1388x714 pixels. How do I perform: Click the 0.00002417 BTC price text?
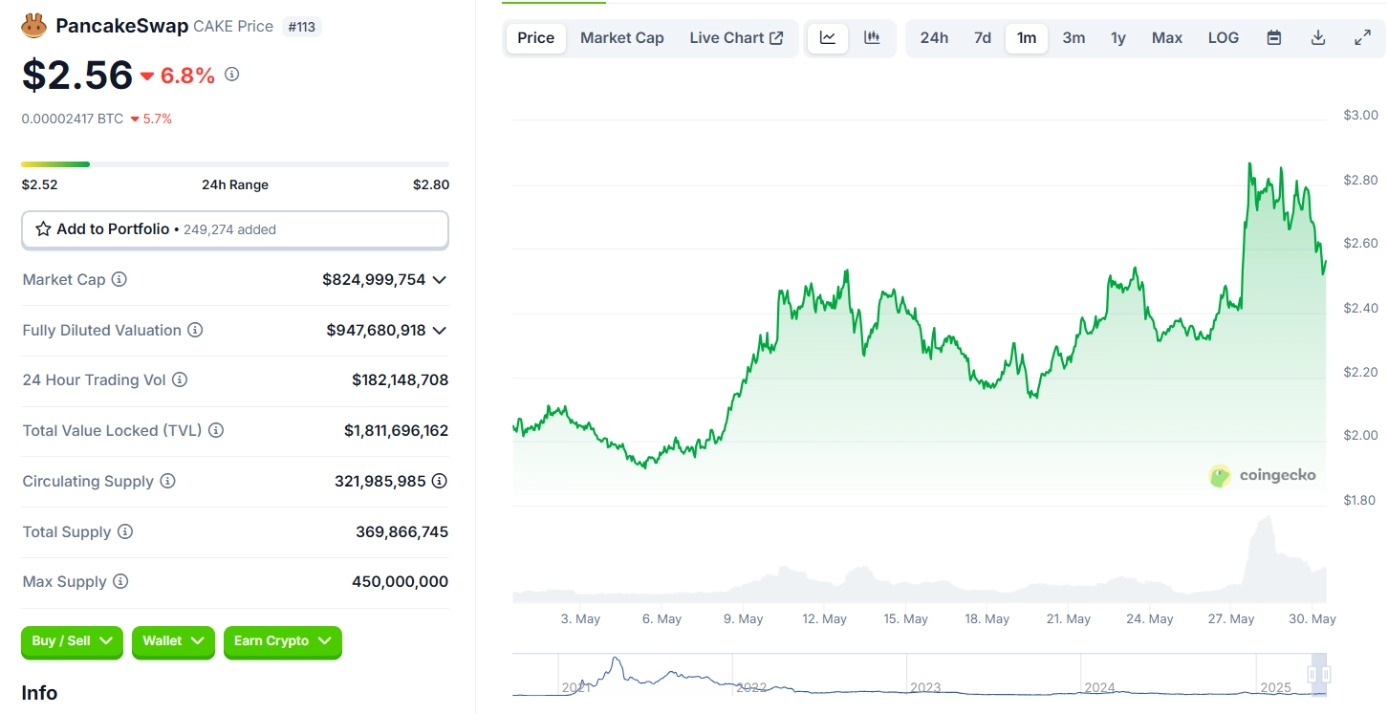click(x=72, y=118)
